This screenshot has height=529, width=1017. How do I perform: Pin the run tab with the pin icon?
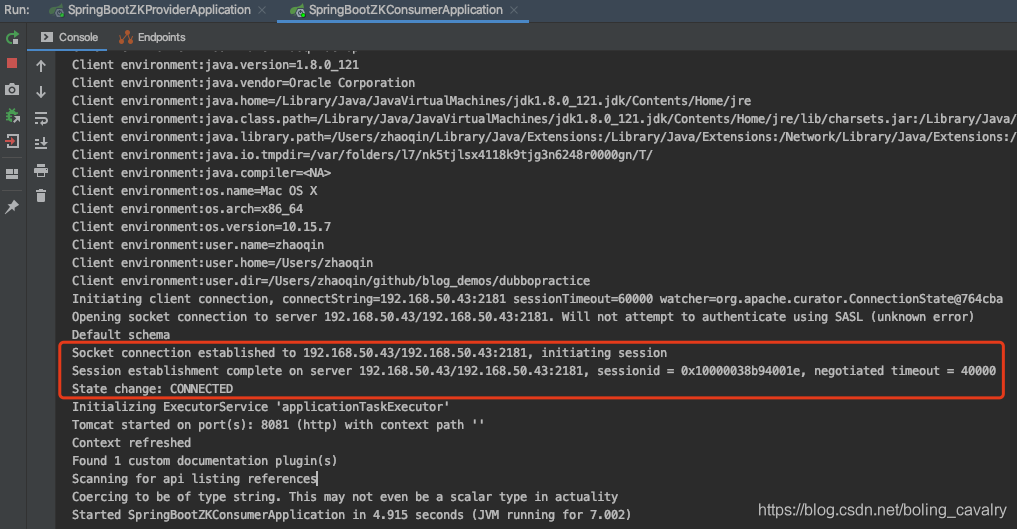[x=12, y=207]
